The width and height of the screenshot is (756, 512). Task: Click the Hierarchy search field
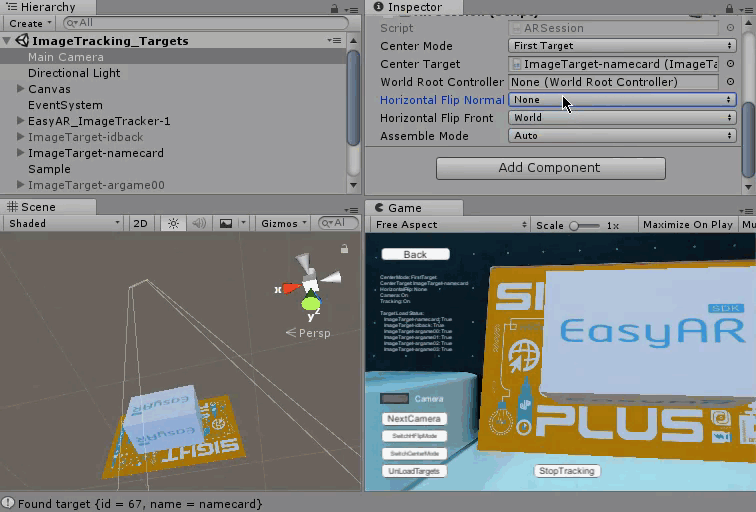pos(206,23)
